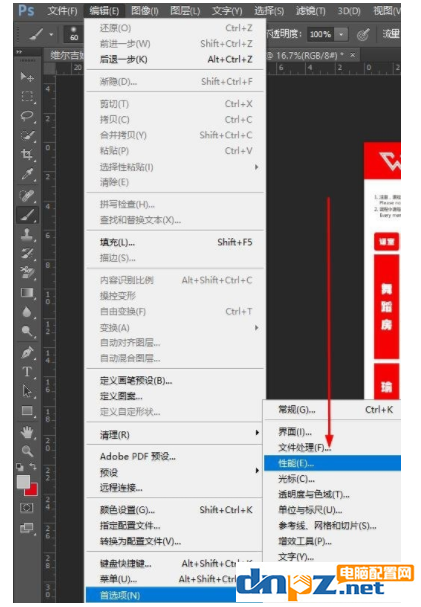The image size is (421, 607).
Task: Choose Fill (Shift+F5) menu item
Action: 175,243
